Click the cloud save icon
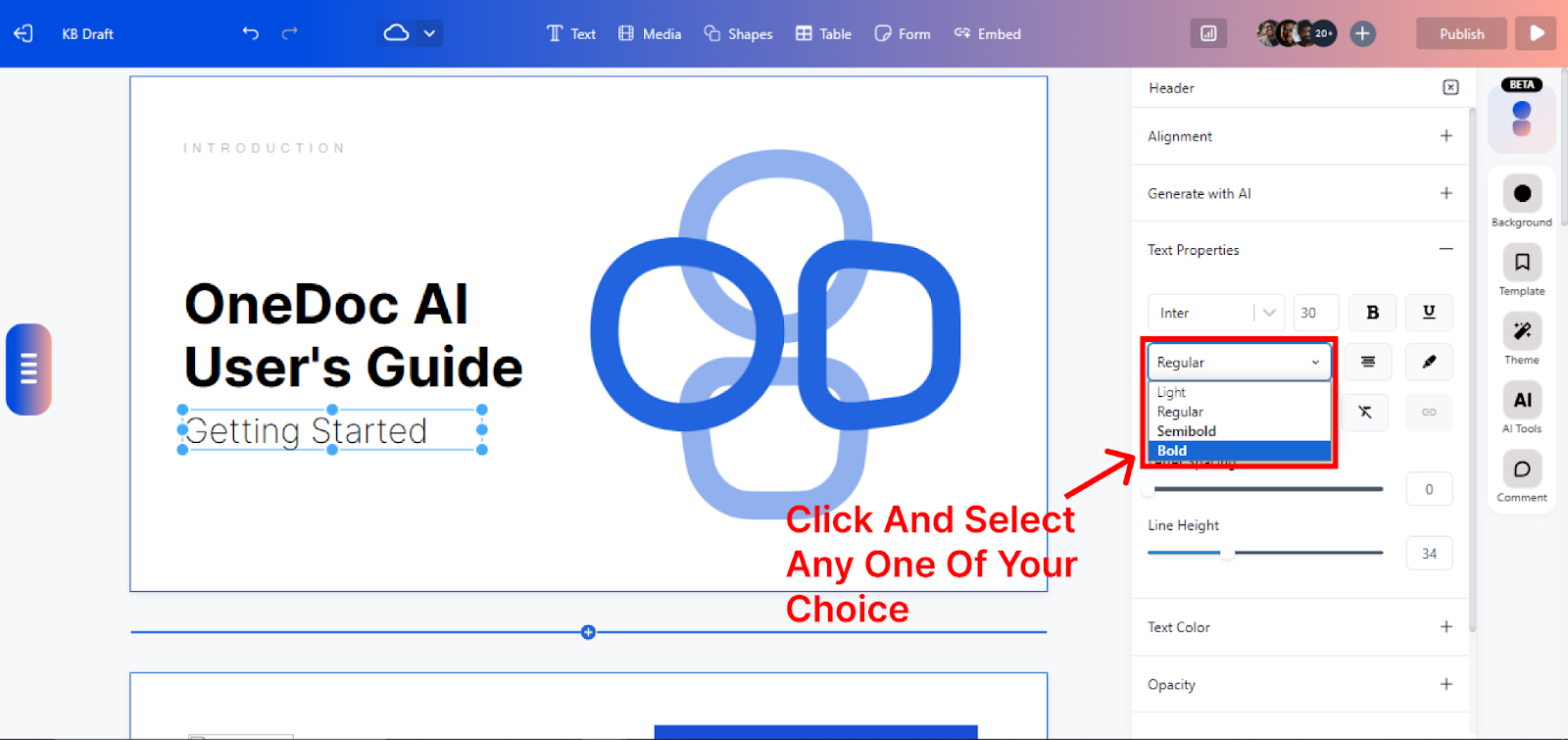Image resolution: width=1568 pixels, height=740 pixels. click(x=396, y=33)
